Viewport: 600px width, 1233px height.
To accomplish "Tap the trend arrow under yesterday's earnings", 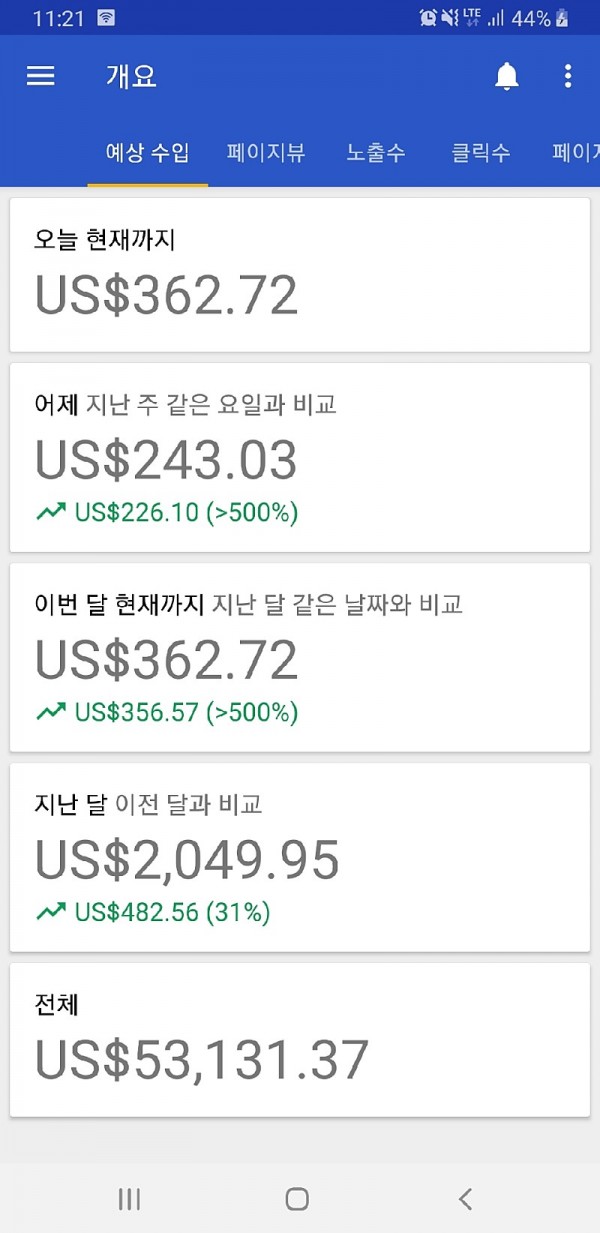I will [50, 513].
